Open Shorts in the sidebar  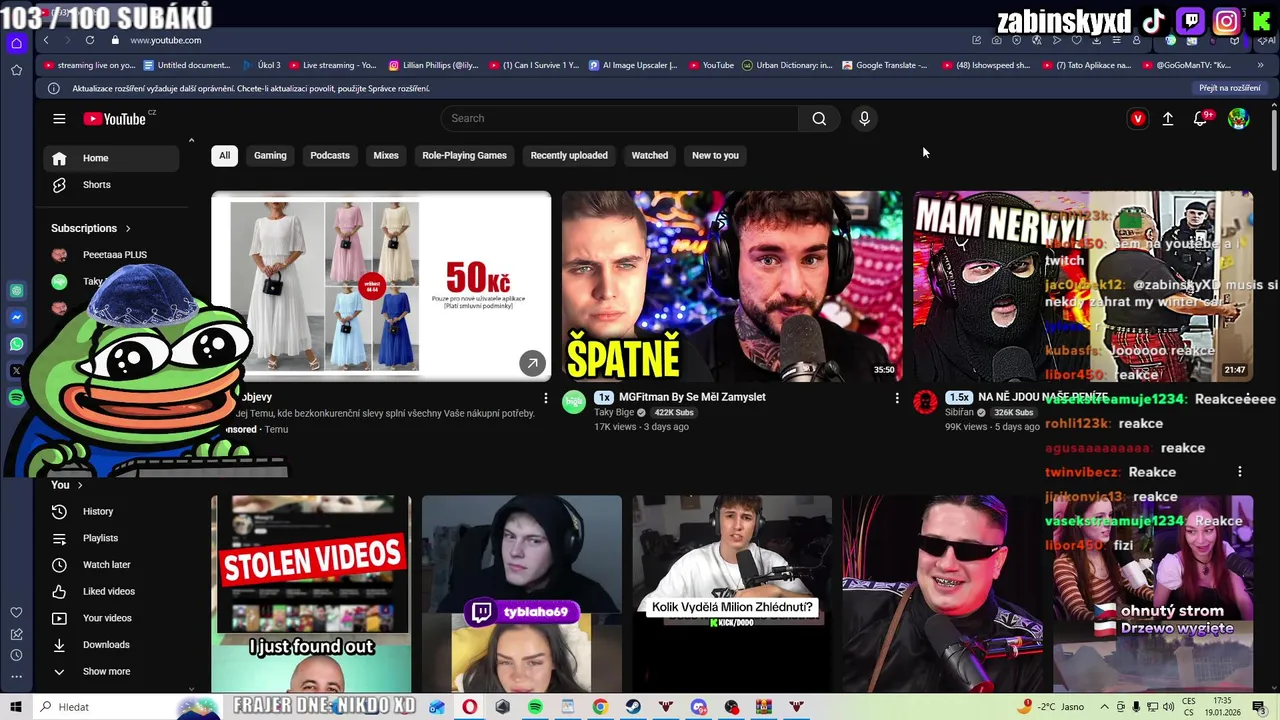pyautogui.click(x=111, y=185)
